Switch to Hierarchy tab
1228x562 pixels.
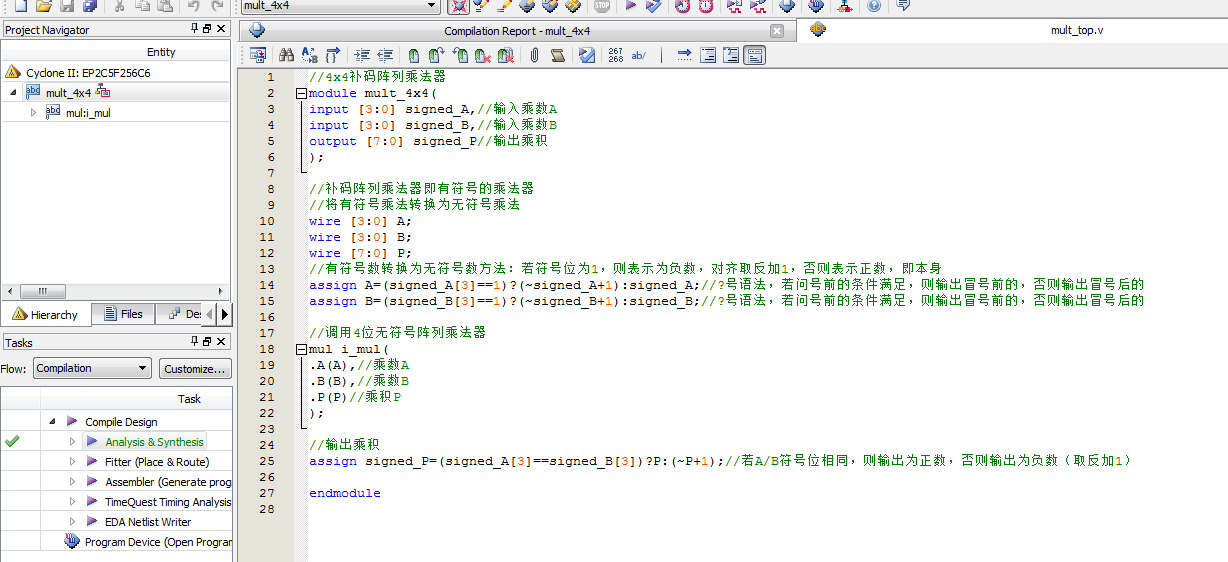click(x=46, y=314)
